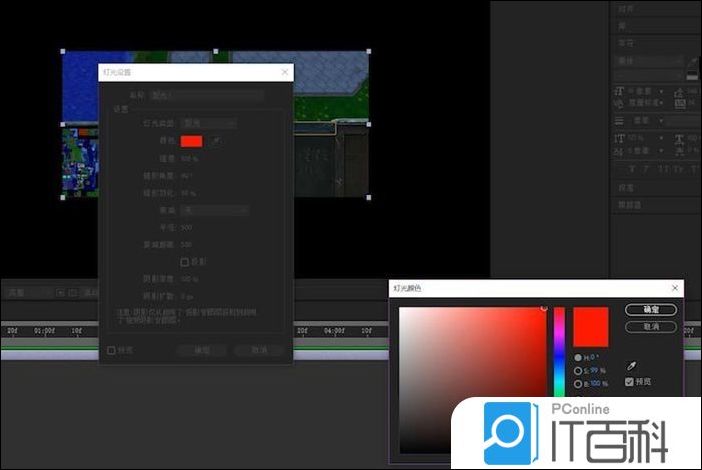Click the large red color preview swatch
This screenshot has height=470, width=702.
591,327
